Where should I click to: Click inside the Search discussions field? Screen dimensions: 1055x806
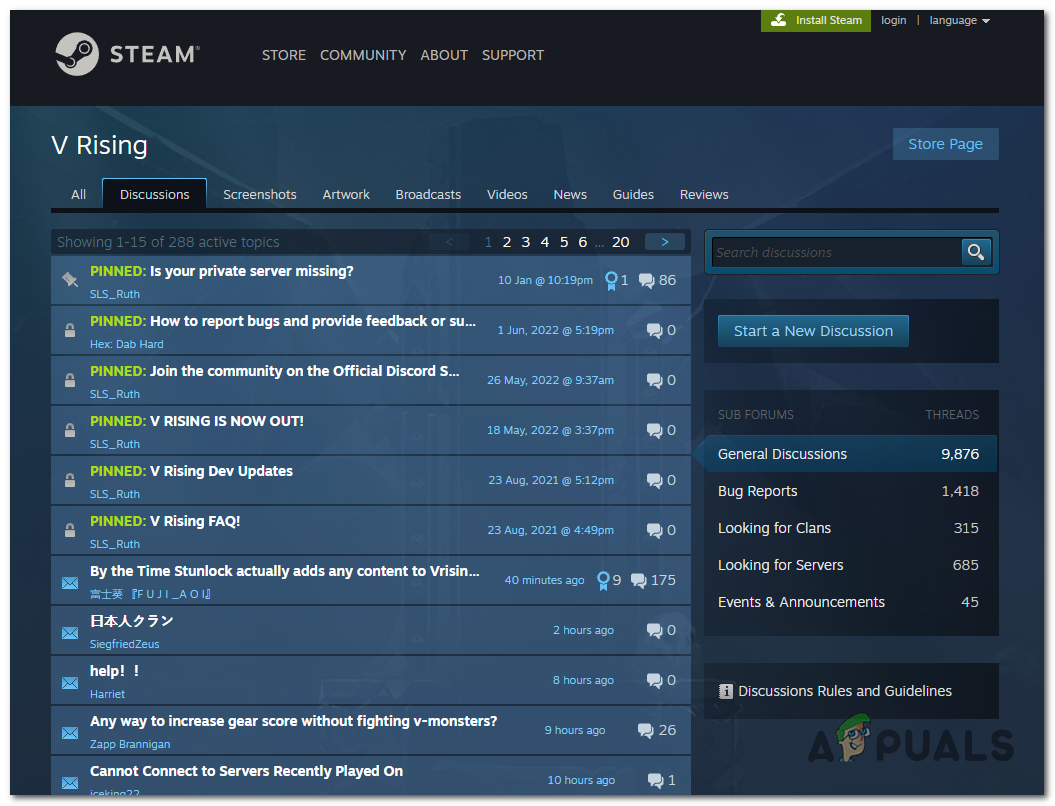[840, 252]
